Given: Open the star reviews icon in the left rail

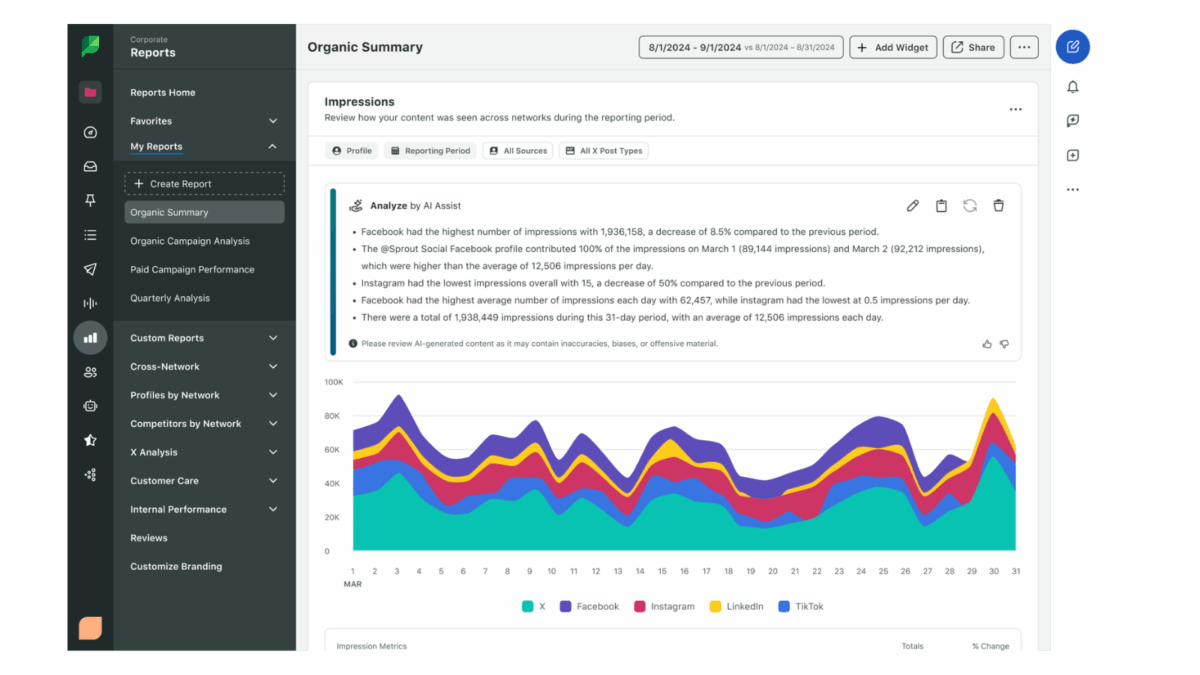Looking at the screenshot, I should click(x=90, y=440).
